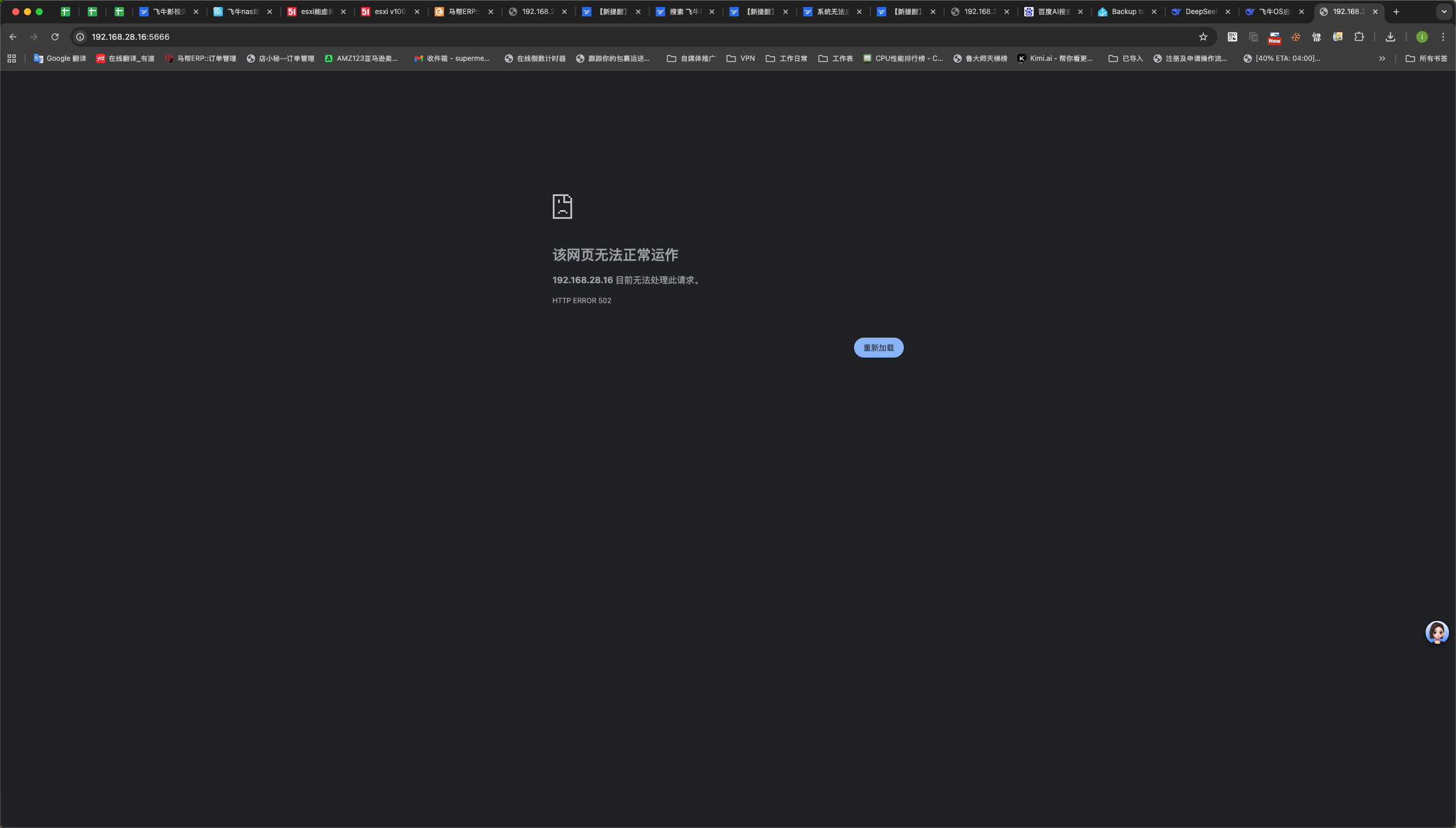Viewport: 1456px width, 828px height.
Task: Click the green profile avatar
Action: pos(1422,37)
